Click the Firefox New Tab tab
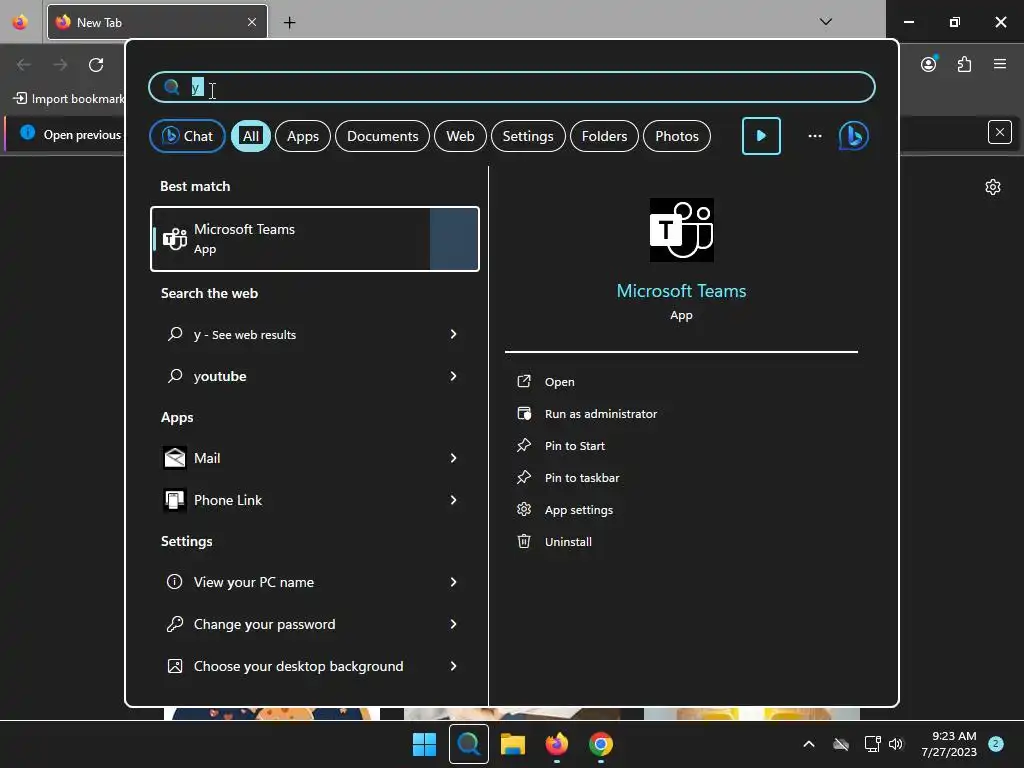Screen dimensions: 1024x768 (x=157, y=22)
